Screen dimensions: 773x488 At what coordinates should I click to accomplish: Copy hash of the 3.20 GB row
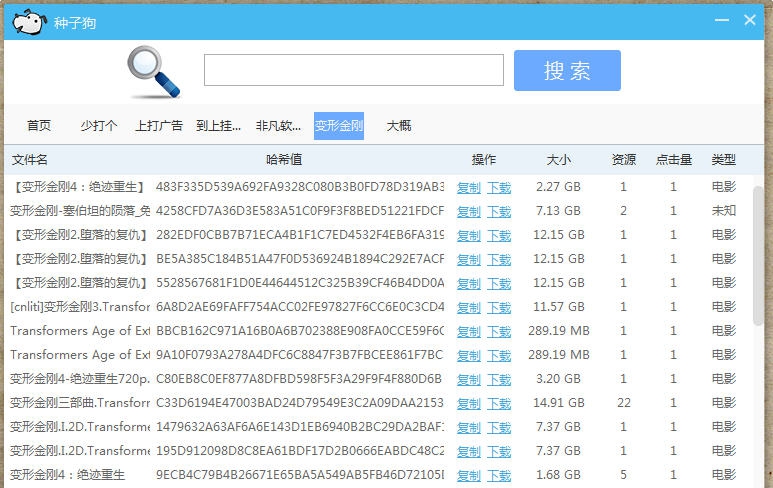(x=469, y=380)
